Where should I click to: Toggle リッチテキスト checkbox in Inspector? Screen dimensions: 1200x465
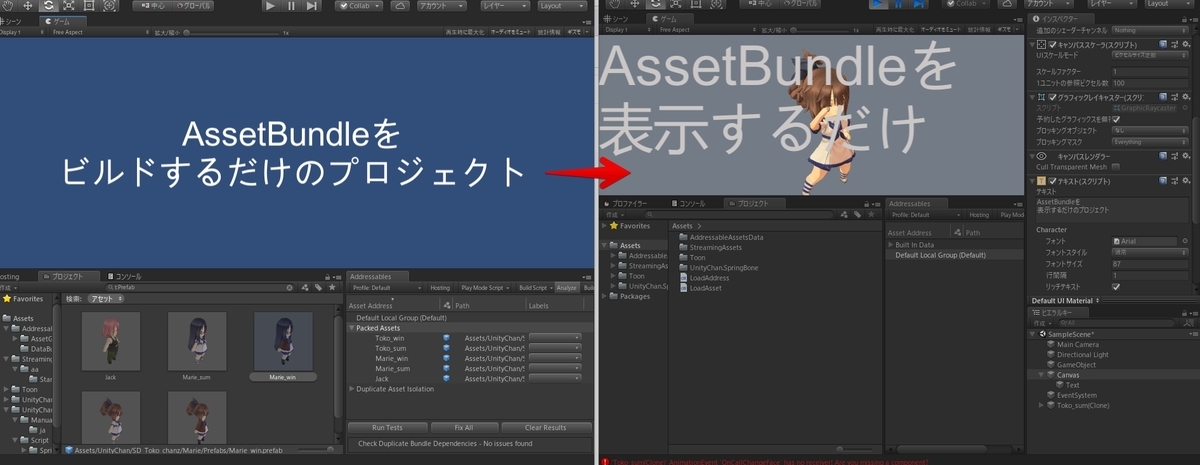coord(1116,286)
